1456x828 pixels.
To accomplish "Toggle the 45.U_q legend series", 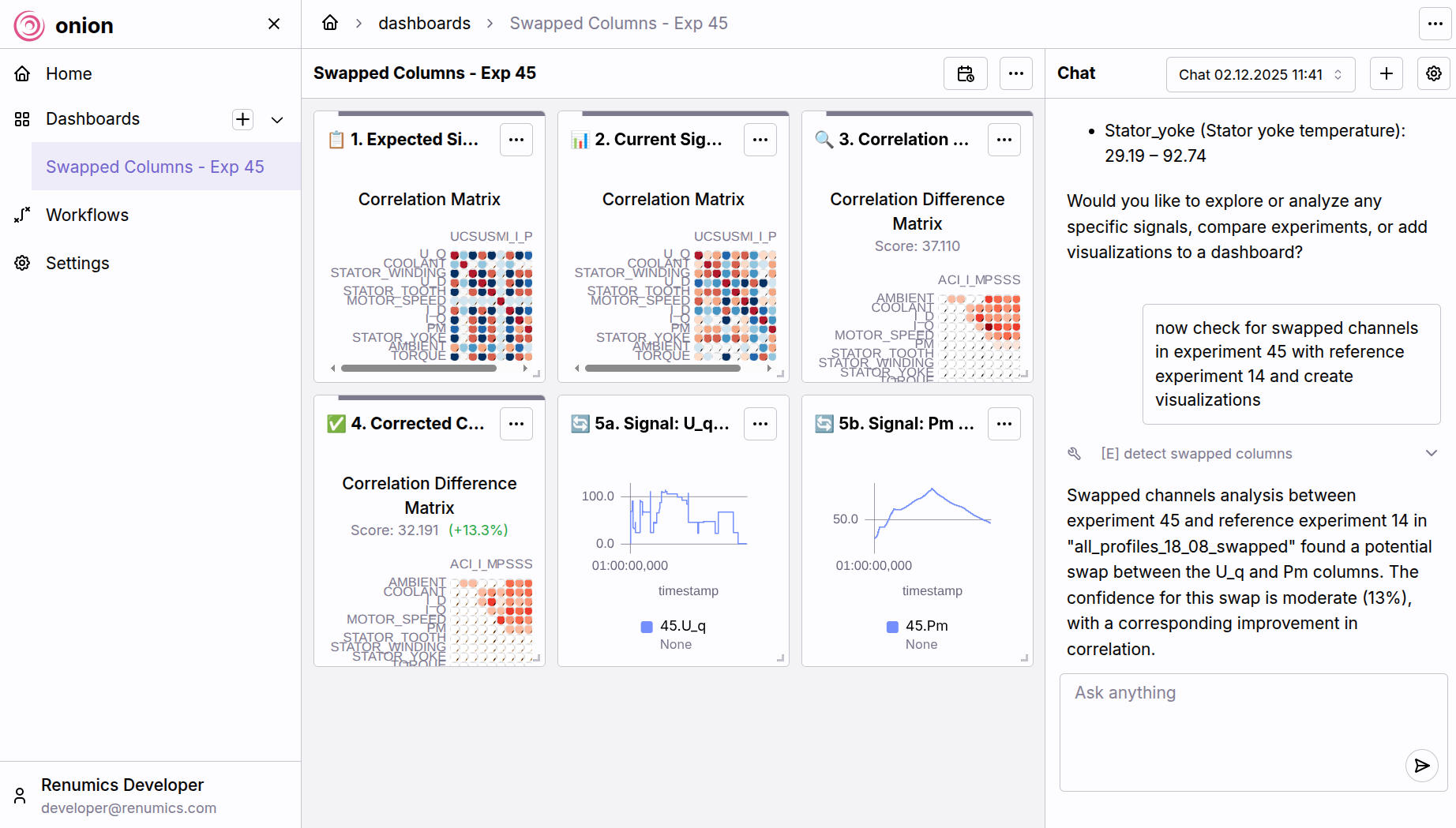I will coord(674,626).
